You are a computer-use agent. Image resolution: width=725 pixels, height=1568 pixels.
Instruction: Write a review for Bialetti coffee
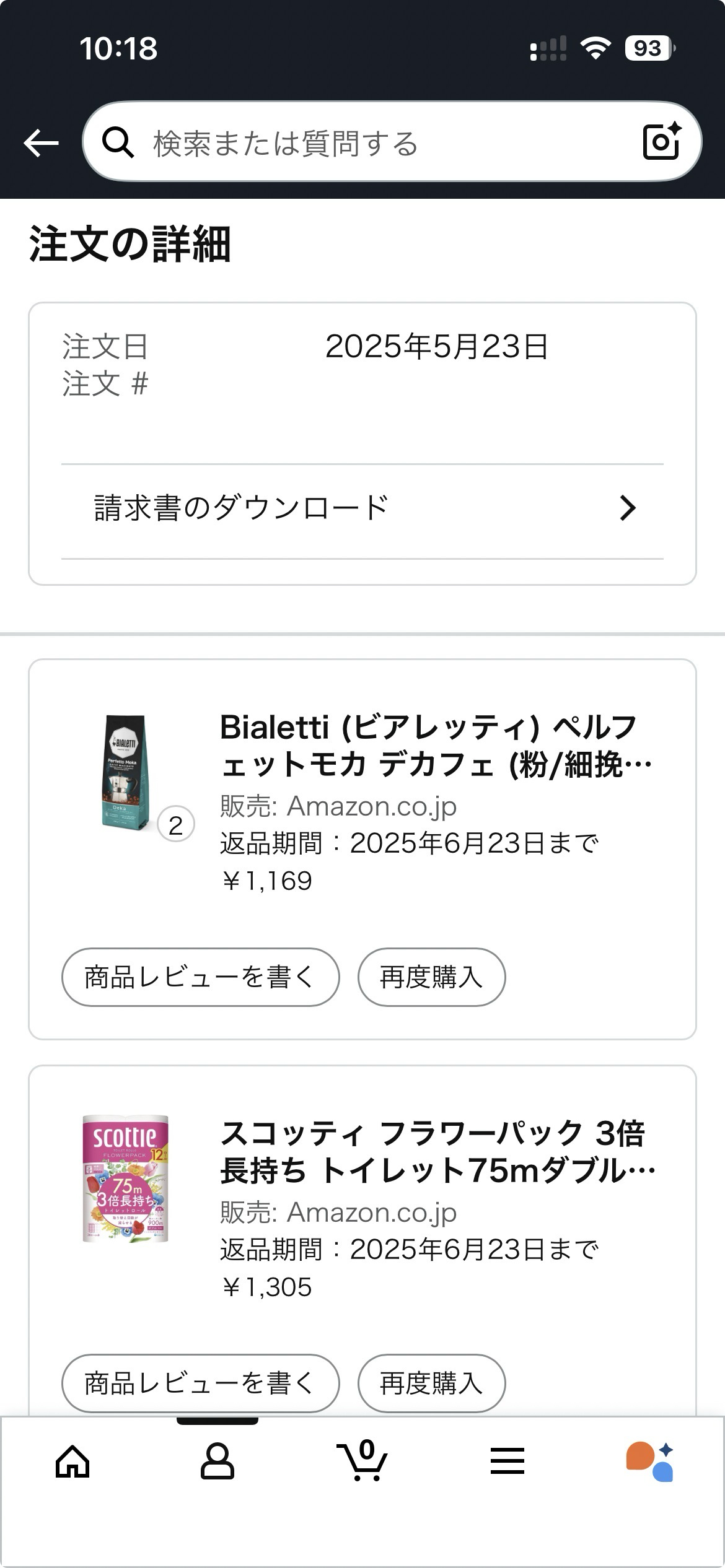tap(200, 977)
